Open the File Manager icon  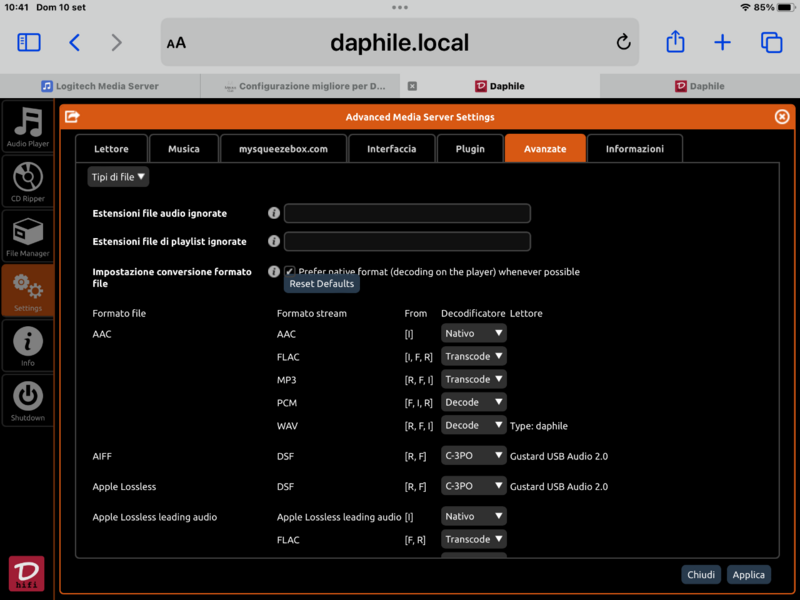(28, 236)
